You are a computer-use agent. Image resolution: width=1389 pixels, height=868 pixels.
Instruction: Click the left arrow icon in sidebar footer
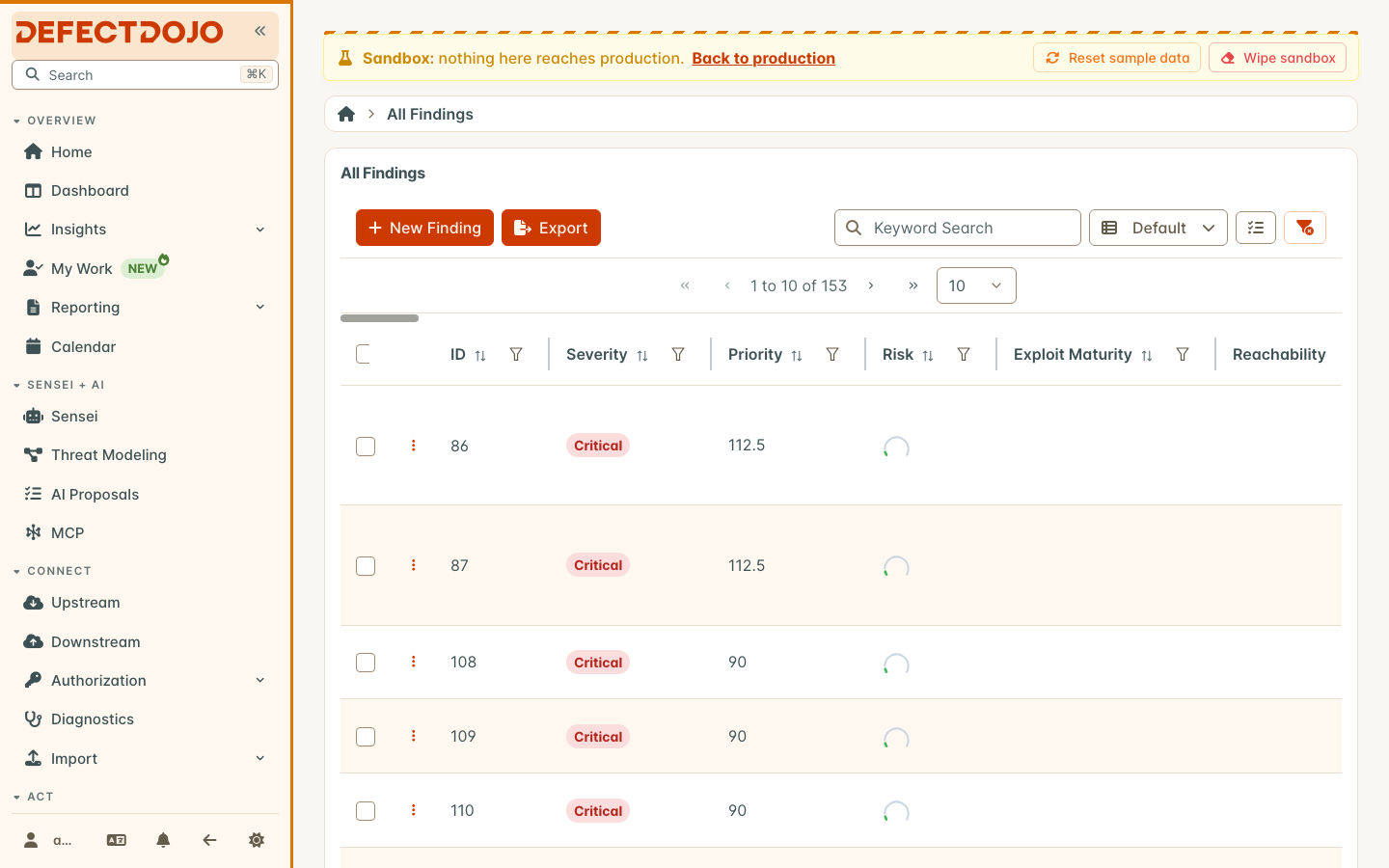(209, 840)
